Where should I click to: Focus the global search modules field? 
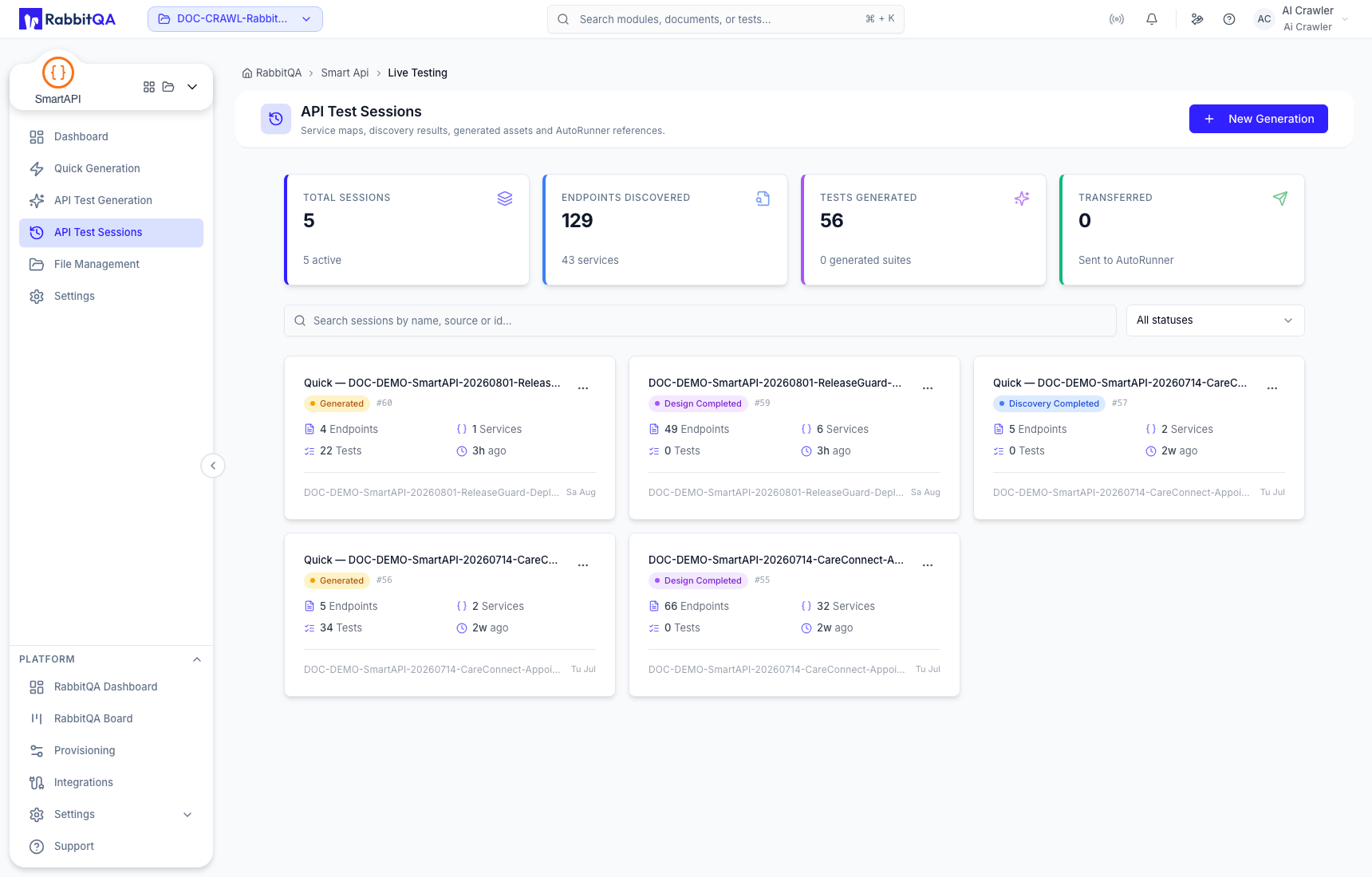pos(725,19)
